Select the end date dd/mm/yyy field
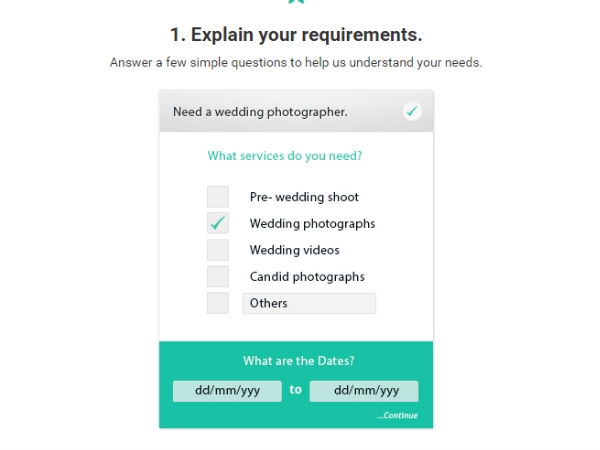 tap(364, 391)
